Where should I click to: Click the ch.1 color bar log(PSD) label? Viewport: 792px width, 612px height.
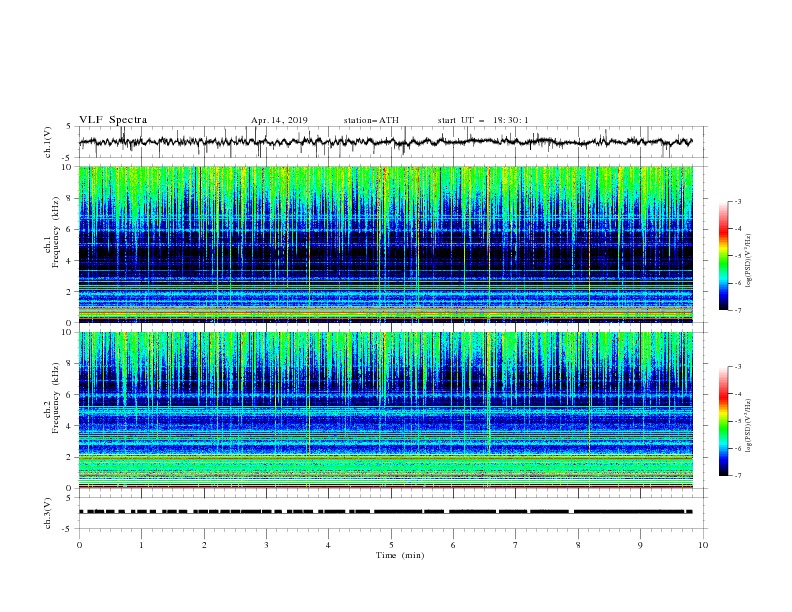749,261
